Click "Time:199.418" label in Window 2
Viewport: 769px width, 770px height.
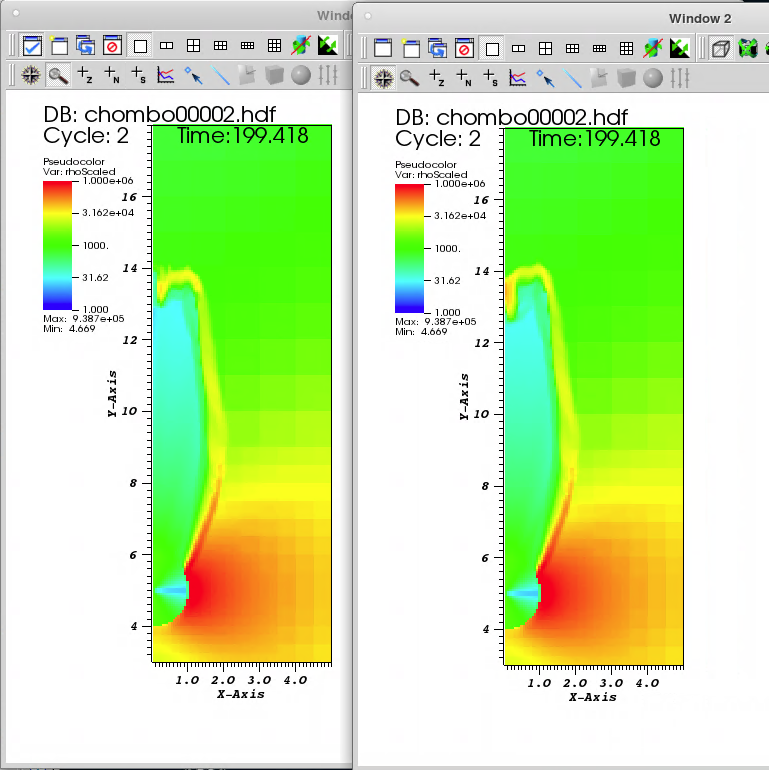click(595, 138)
